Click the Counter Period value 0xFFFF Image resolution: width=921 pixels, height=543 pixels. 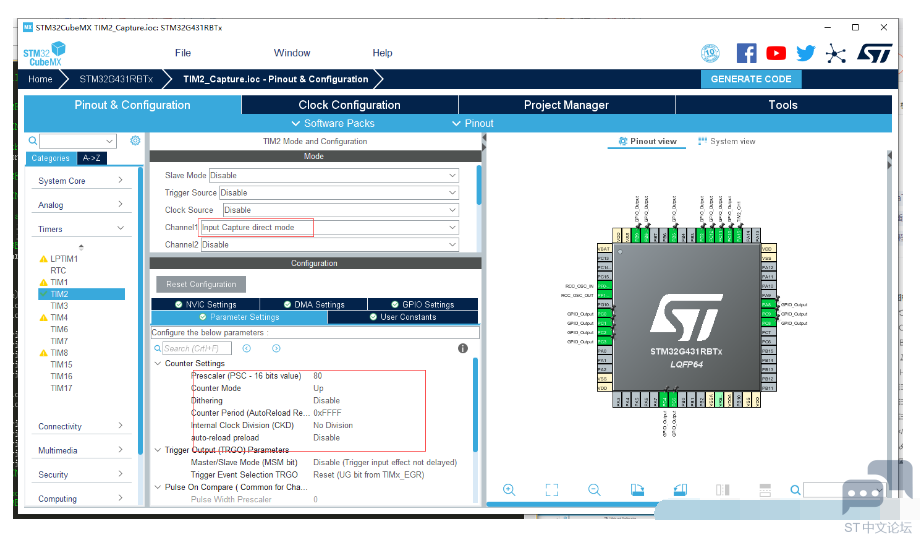coord(327,413)
